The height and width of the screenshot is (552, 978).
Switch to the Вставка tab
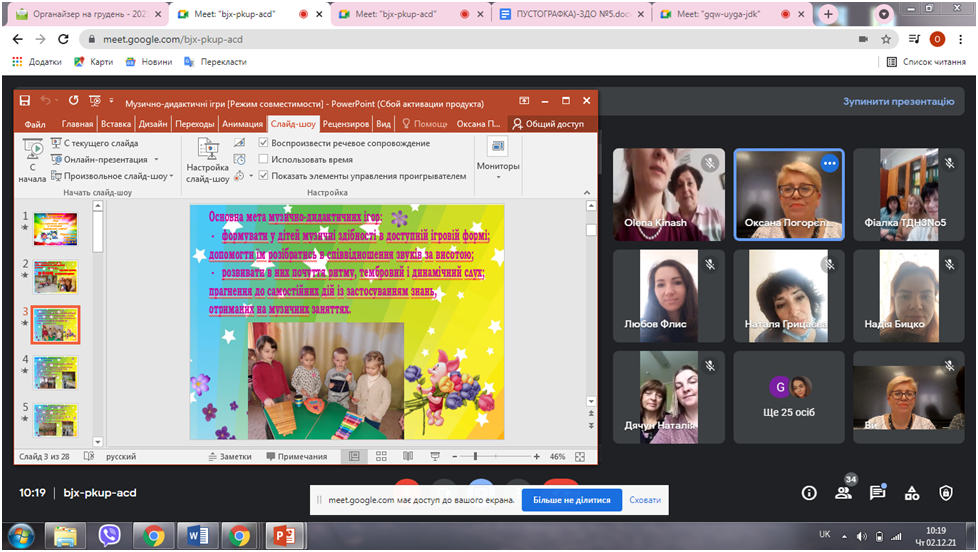pyautogui.click(x=116, y=123)
